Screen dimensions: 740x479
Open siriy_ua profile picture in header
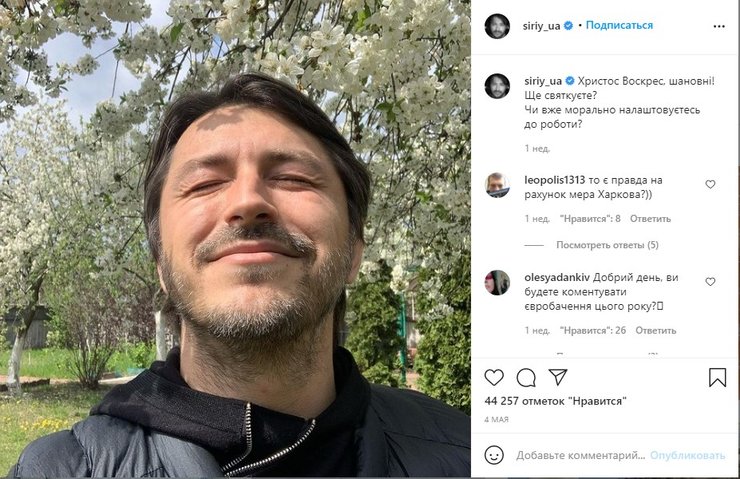click(497, 26)
